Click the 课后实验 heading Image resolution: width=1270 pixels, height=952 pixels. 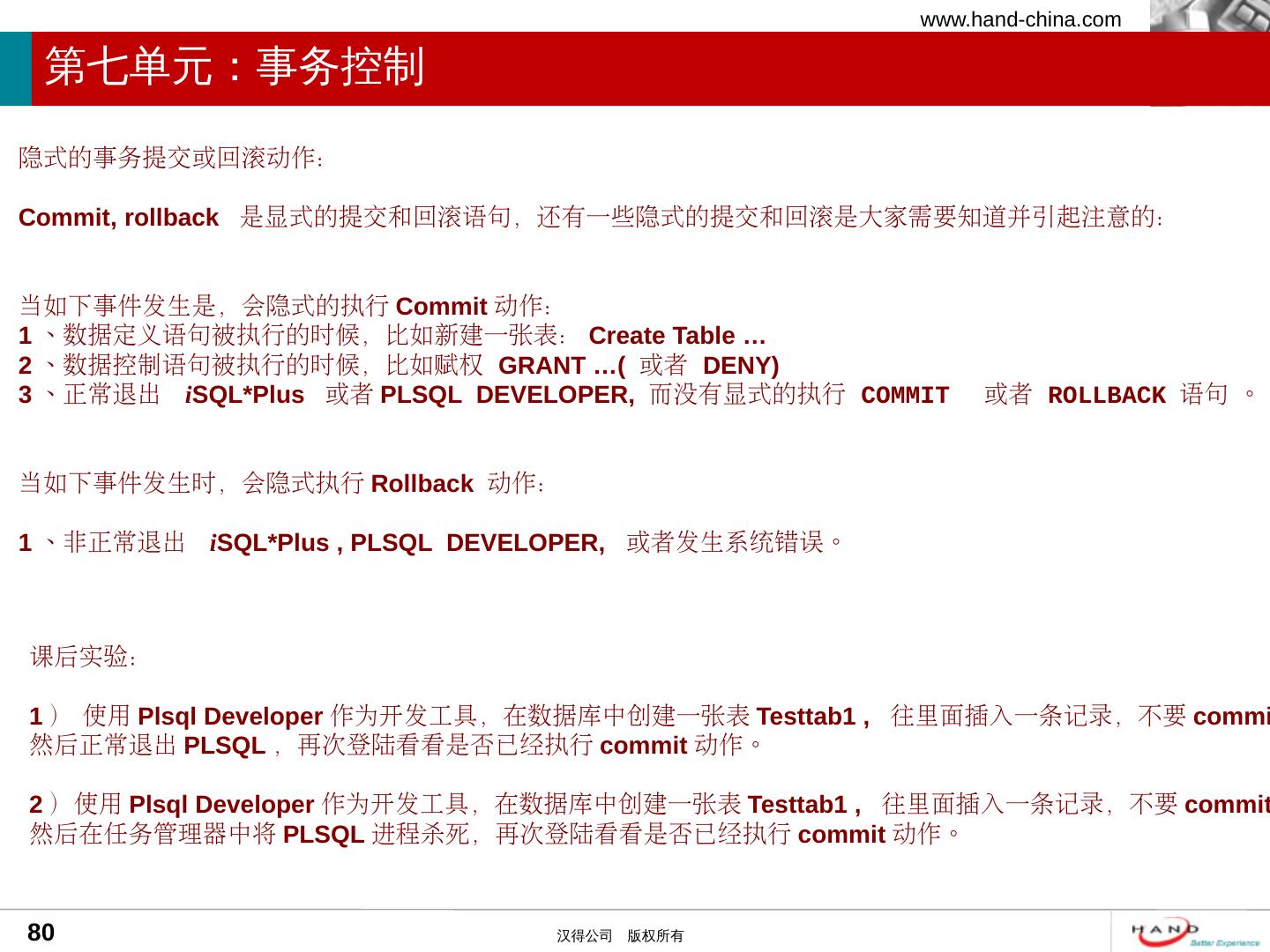click(x=84, y=657)
